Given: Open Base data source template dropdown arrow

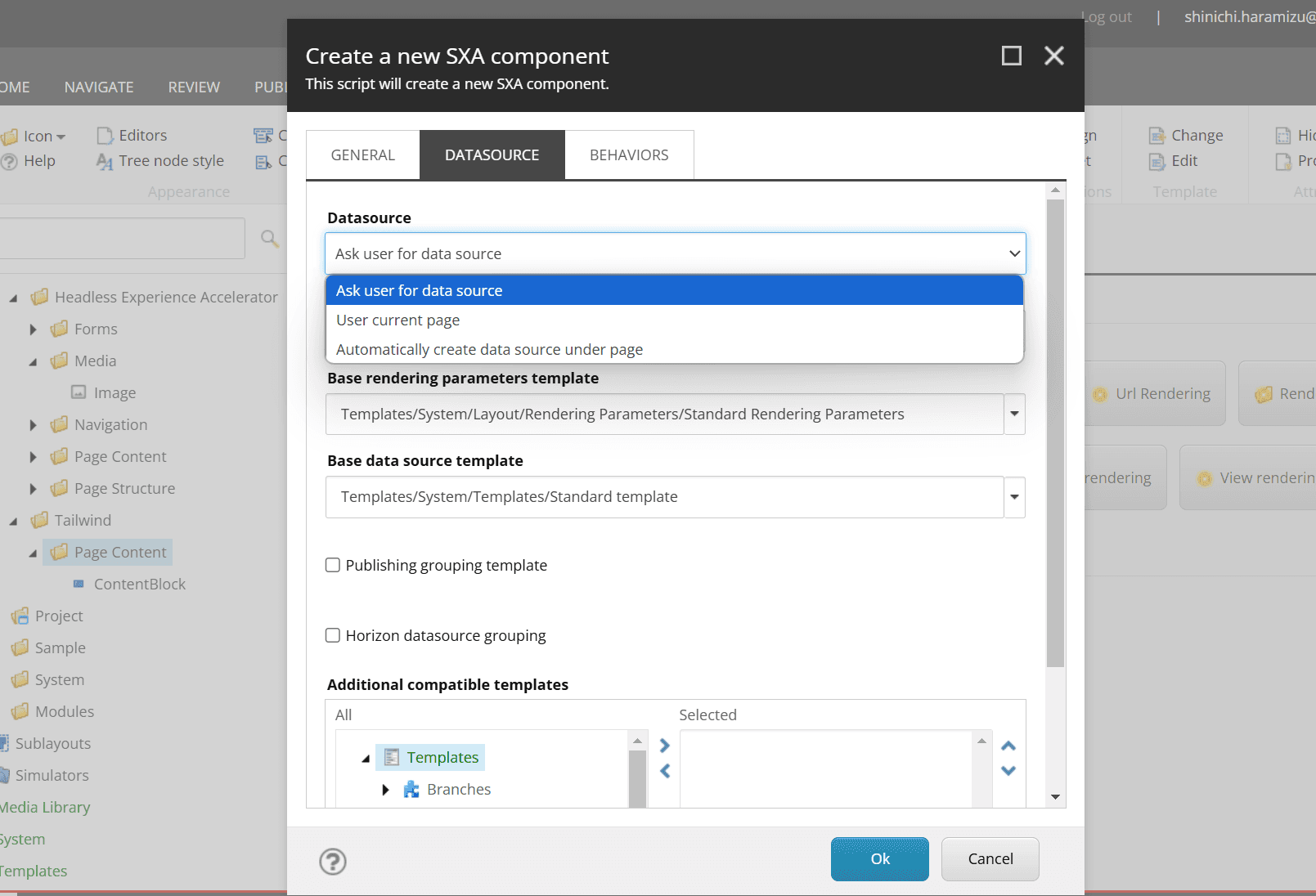Looking at the screenshot, I should [x=1014, y=497].
